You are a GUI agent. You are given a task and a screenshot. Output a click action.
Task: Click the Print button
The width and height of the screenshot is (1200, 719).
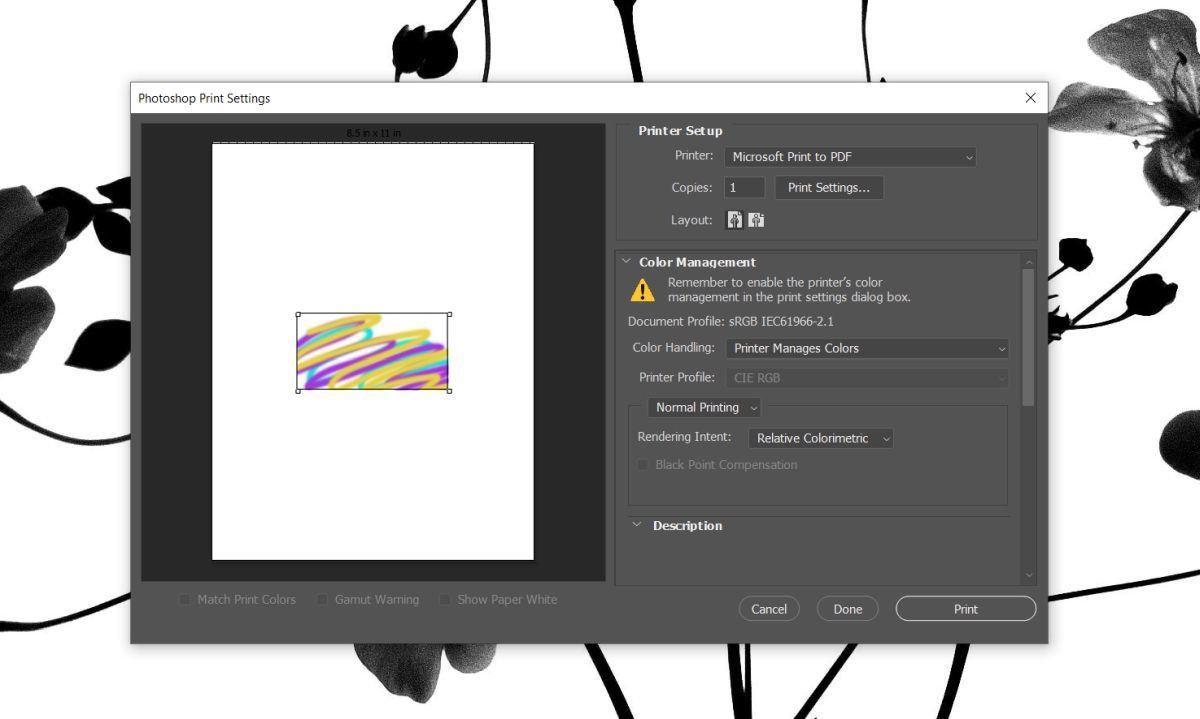click(964, 608)
